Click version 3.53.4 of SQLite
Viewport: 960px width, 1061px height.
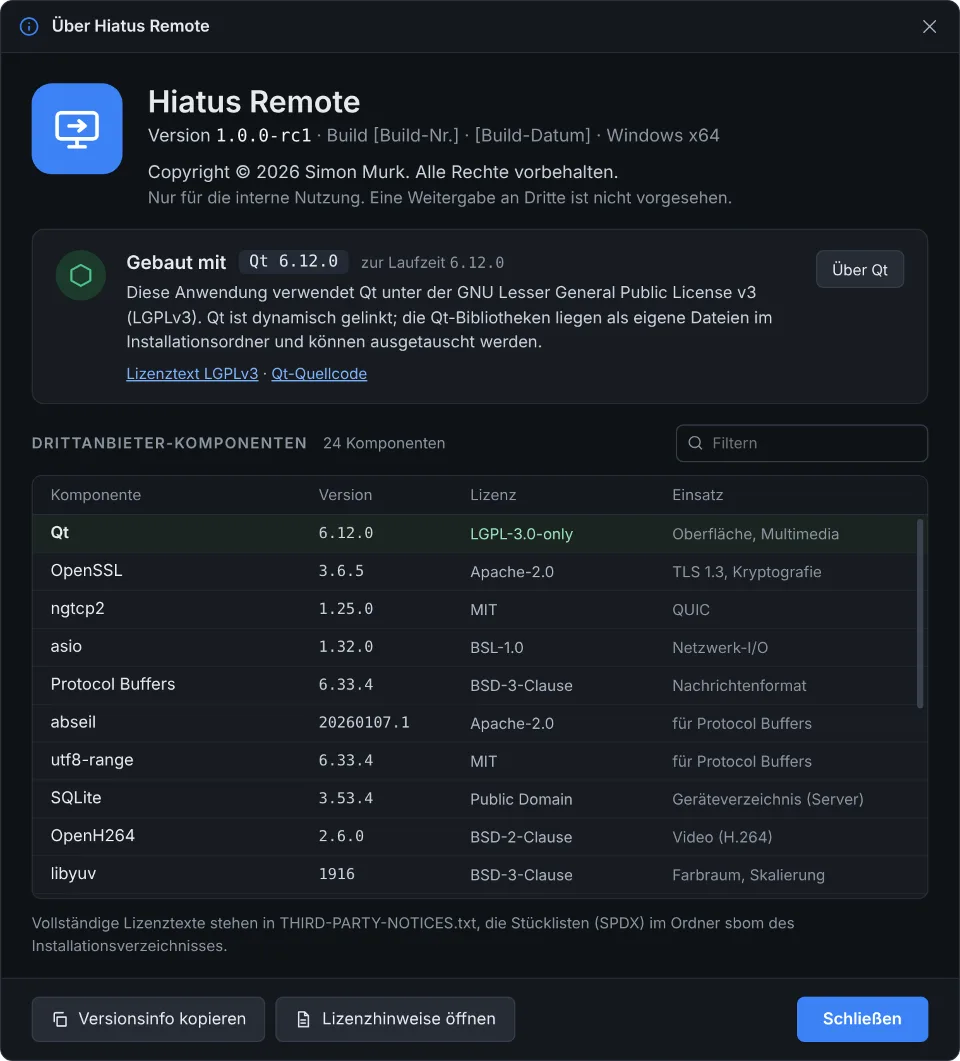coord(346,799)
